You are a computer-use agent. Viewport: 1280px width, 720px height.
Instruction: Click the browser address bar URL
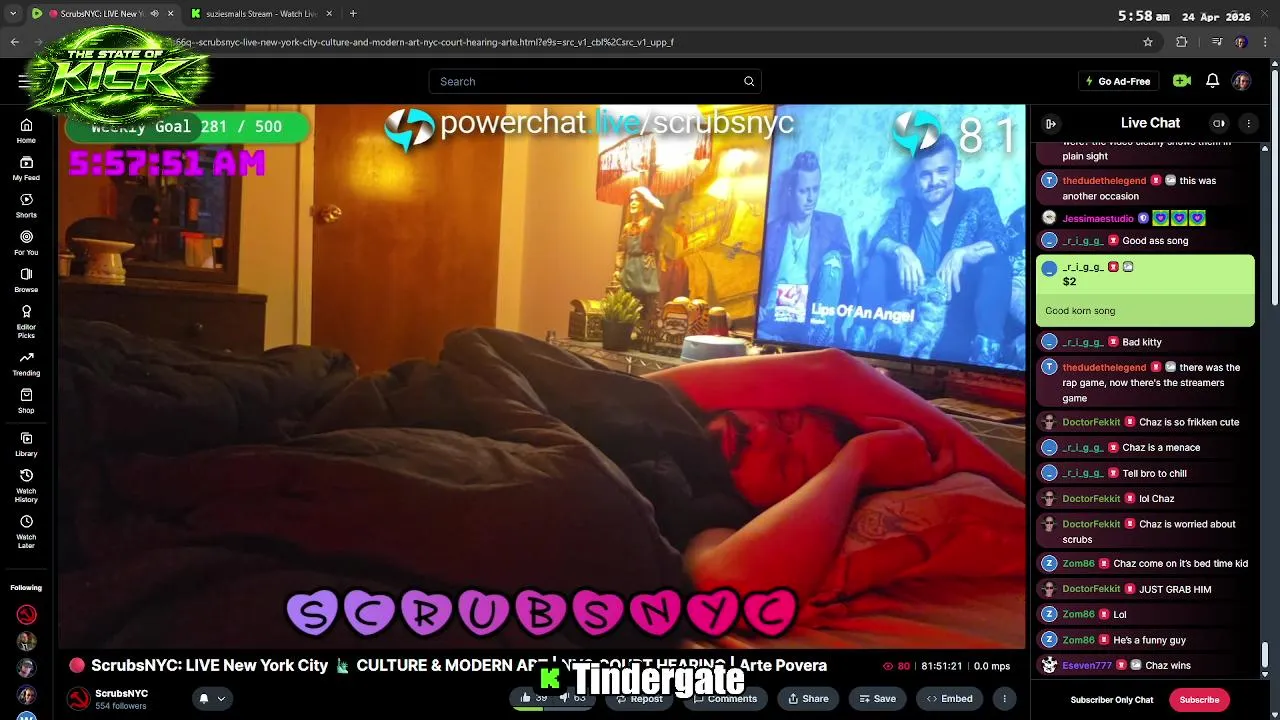point(425,42)
